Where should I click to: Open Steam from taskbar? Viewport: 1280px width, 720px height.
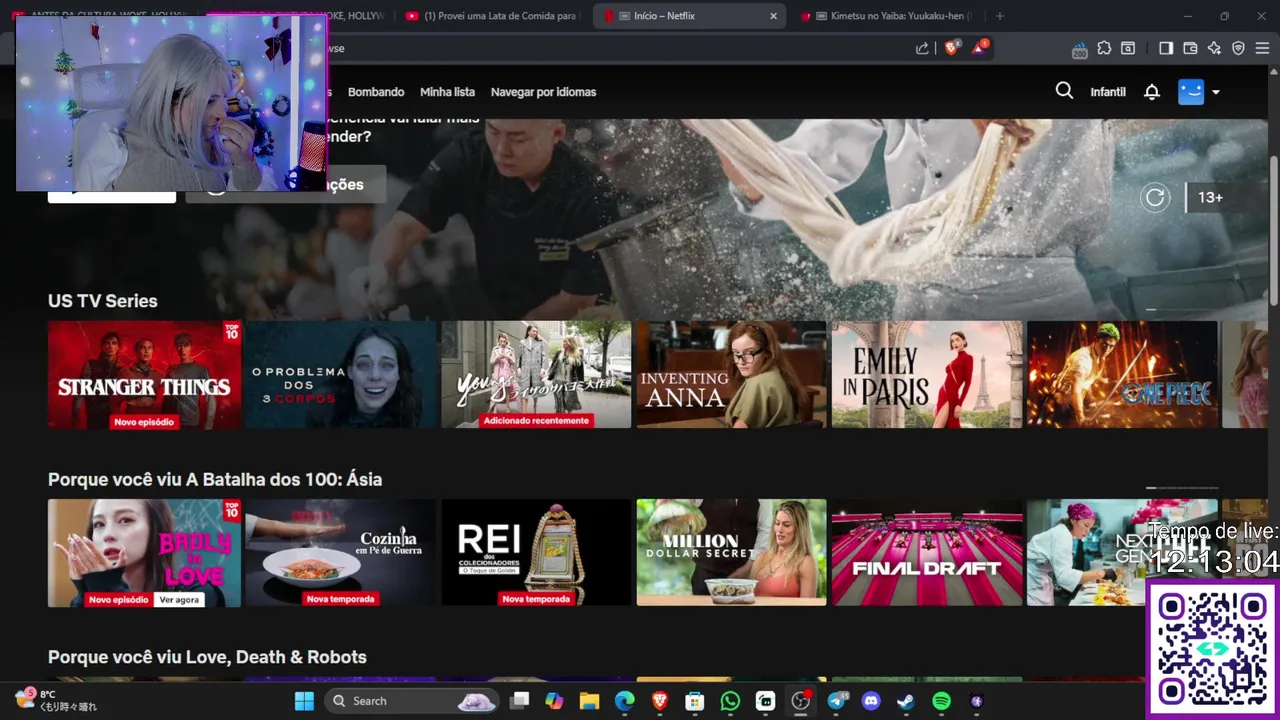click(906, 701)
